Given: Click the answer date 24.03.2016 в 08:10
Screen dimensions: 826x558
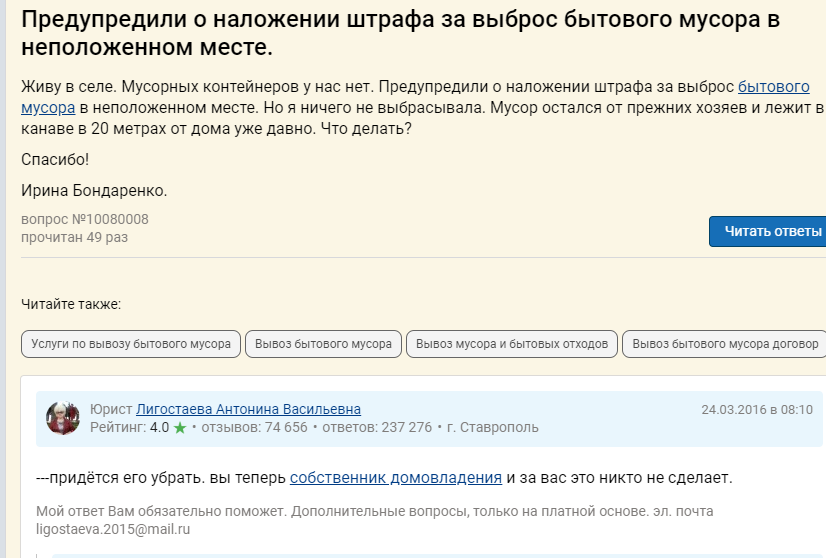Looking at the screenshot, I should tap(756, 410).
